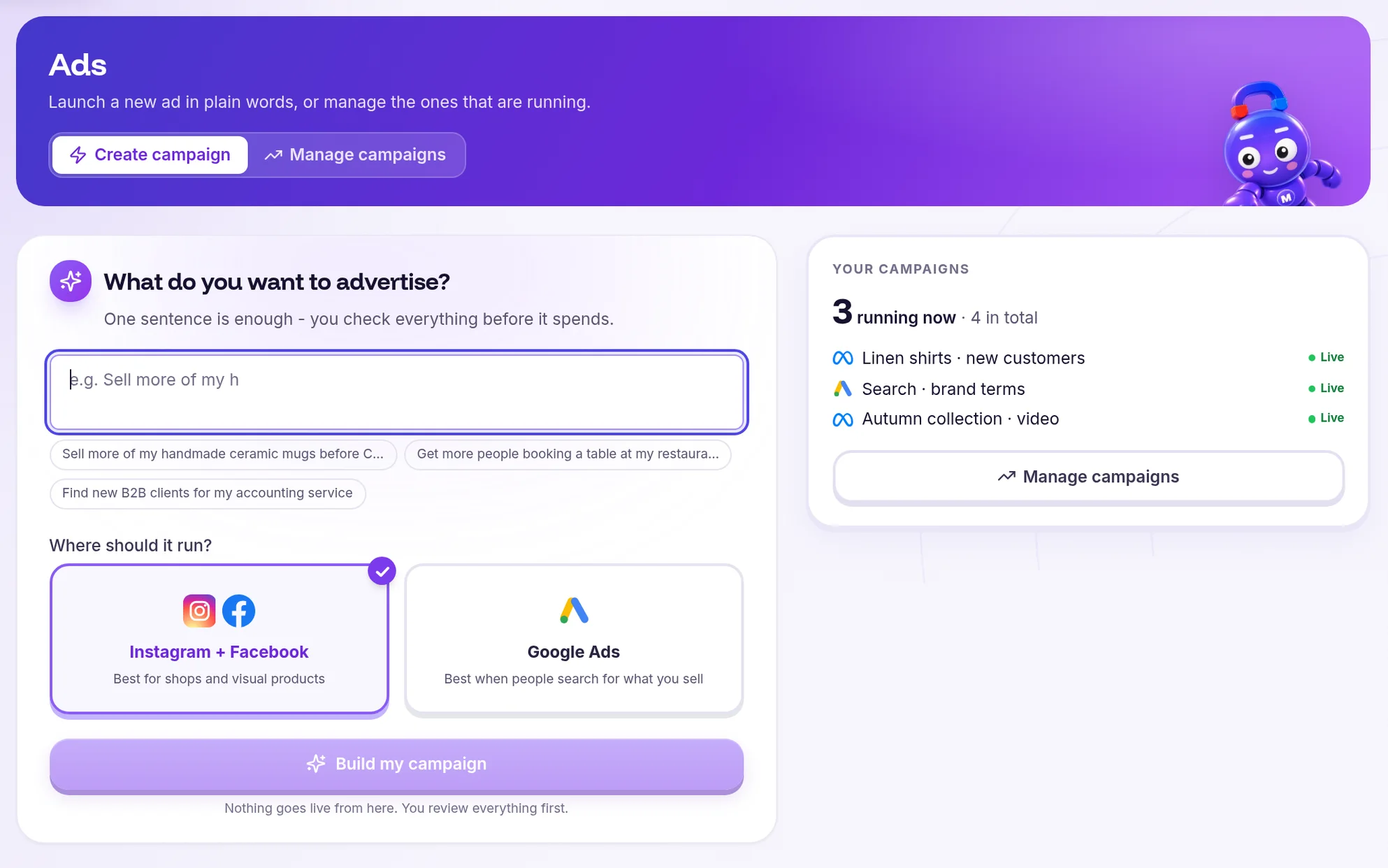Click the 'Best for shops and visual products' caption
1388x868 pixels.
[x=219, y=679]
